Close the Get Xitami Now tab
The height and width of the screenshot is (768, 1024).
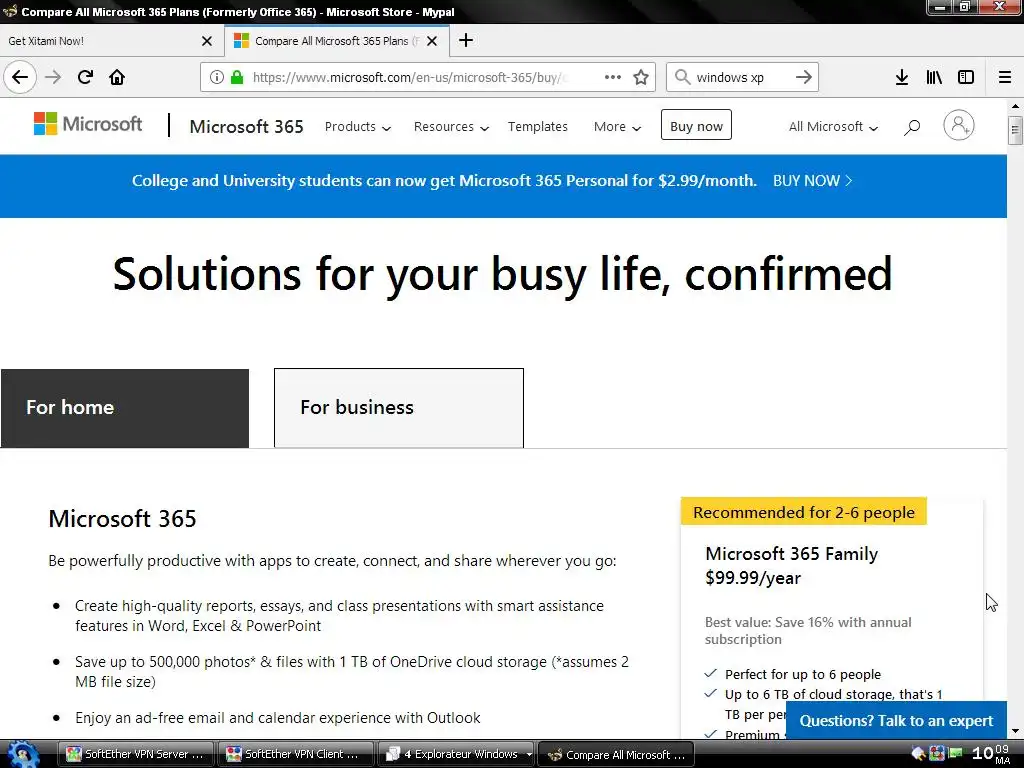[207, 41]
